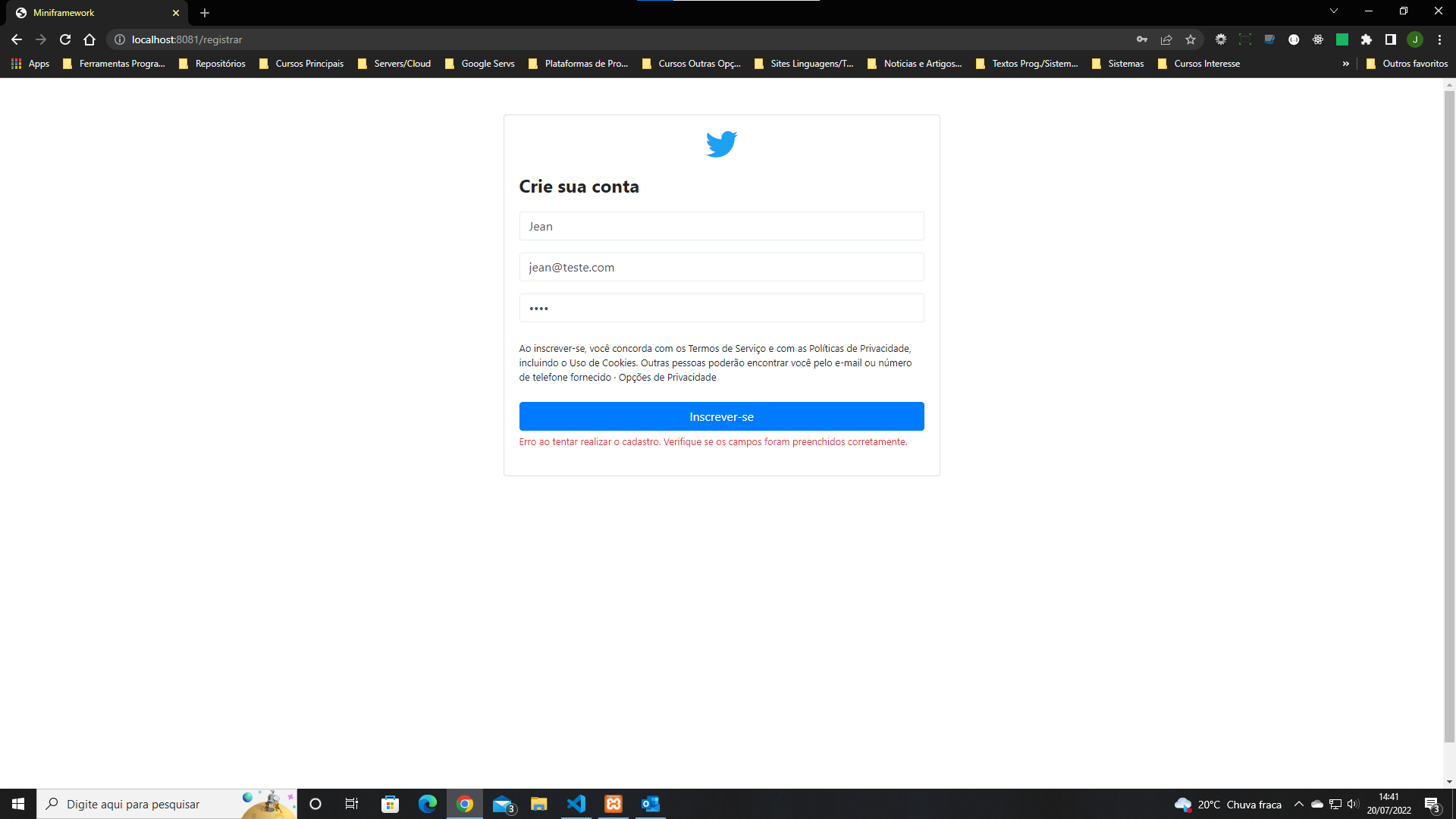Viewport: 1456px width, 819px height.
Task: Reload the page with the refresh icon
Action: click(x=65, y=39)
